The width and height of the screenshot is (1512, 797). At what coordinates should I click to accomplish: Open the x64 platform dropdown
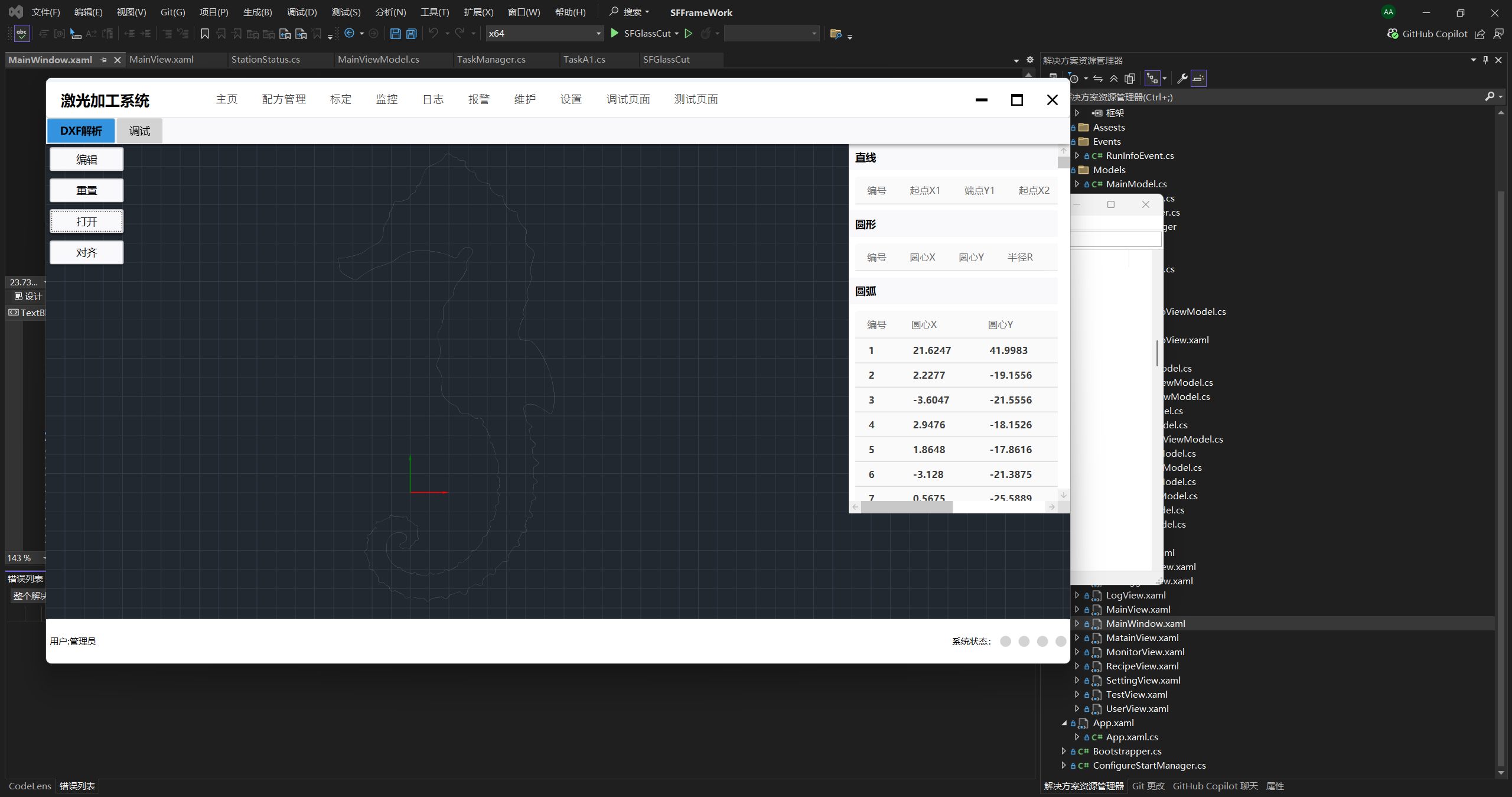click(x=598, y=34)
